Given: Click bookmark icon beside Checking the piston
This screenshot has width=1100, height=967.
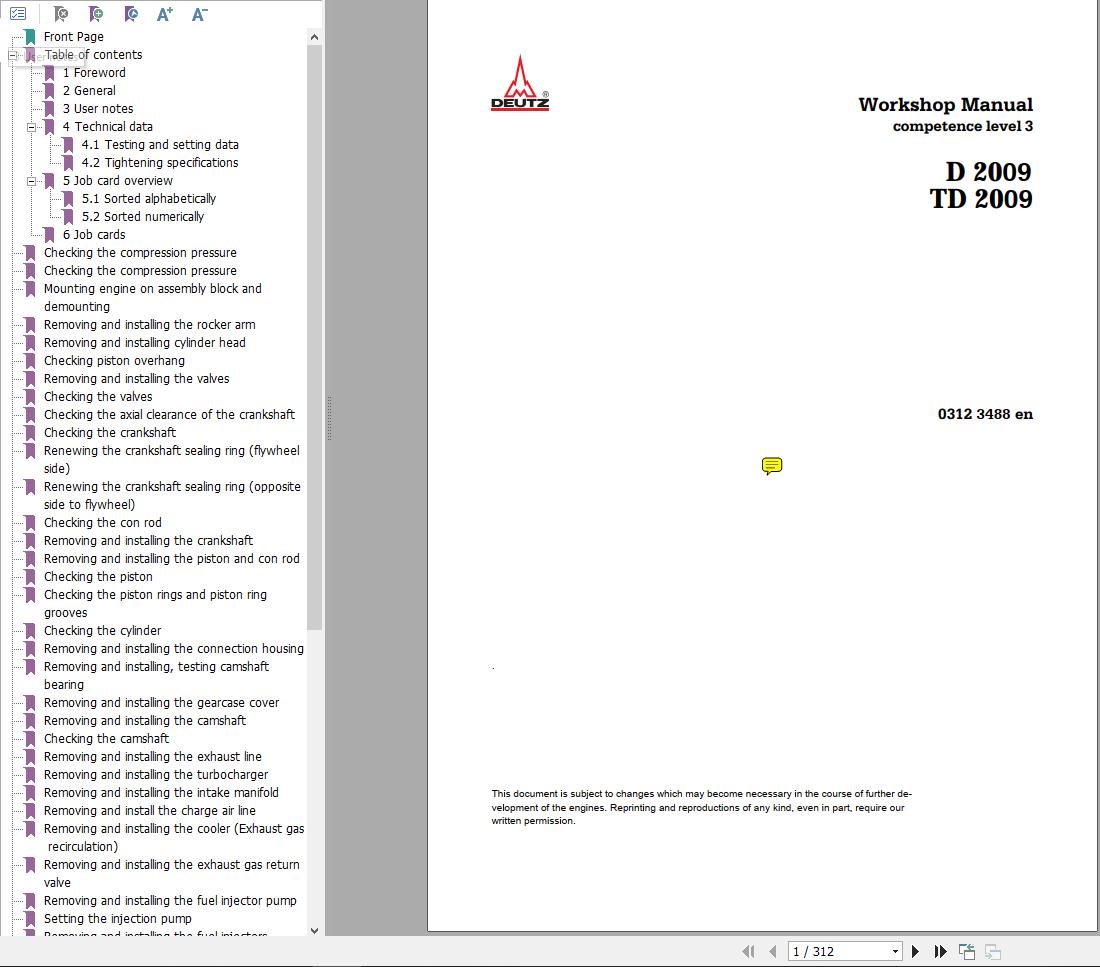Looking at the screenshot, I should pyautogui.click(x=30, y=577).
